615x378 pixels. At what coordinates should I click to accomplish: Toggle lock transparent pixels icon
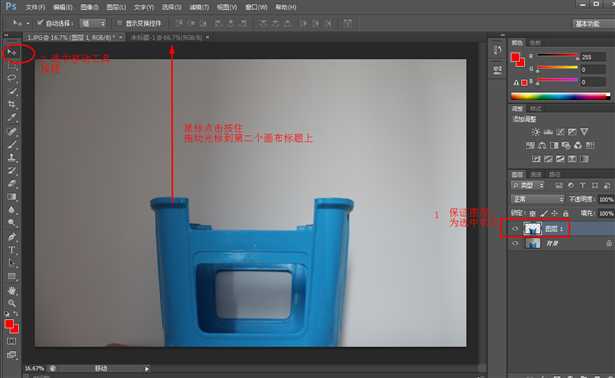(533, 213)
